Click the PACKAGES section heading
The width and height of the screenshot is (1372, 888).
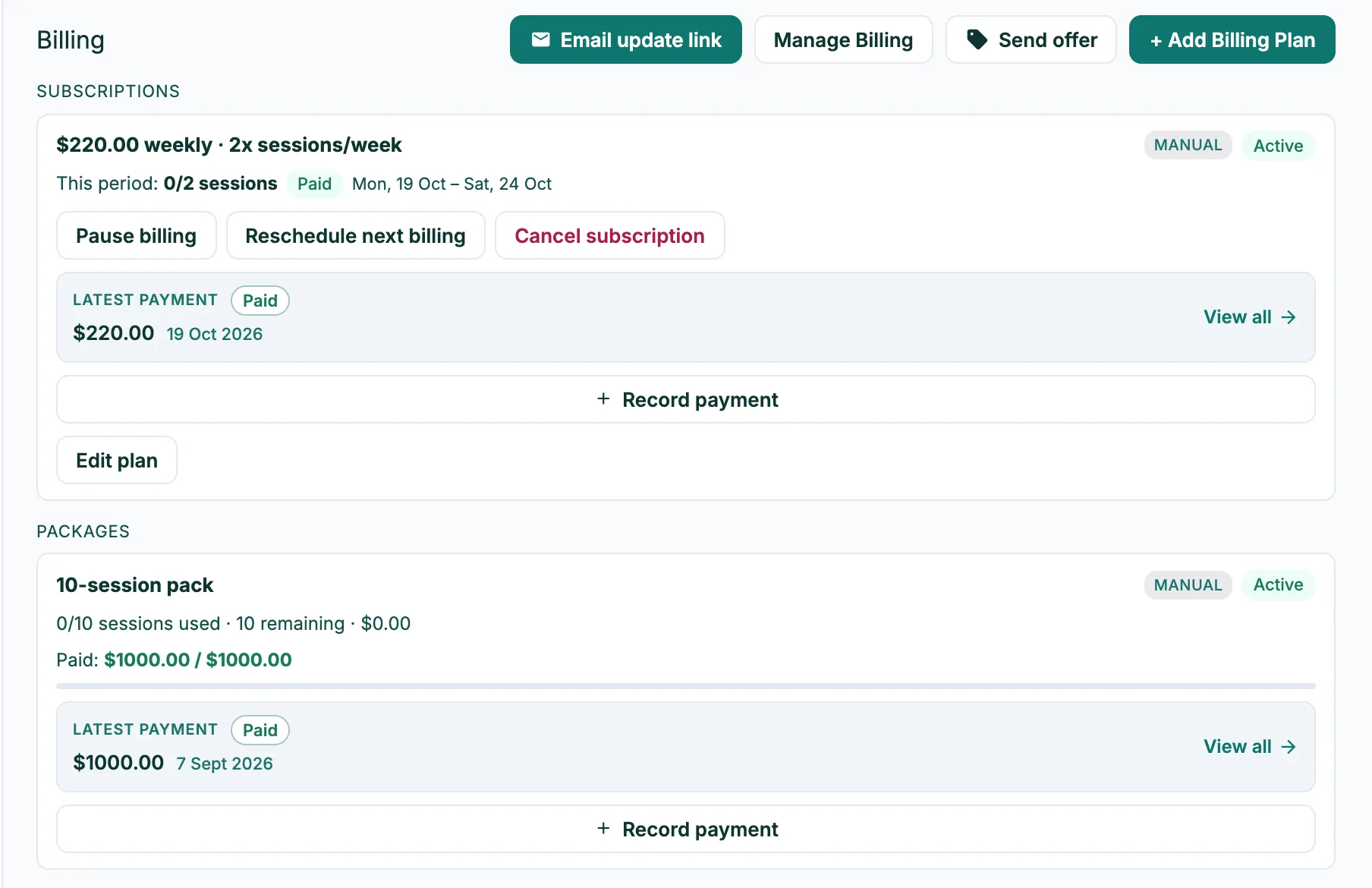83,531
